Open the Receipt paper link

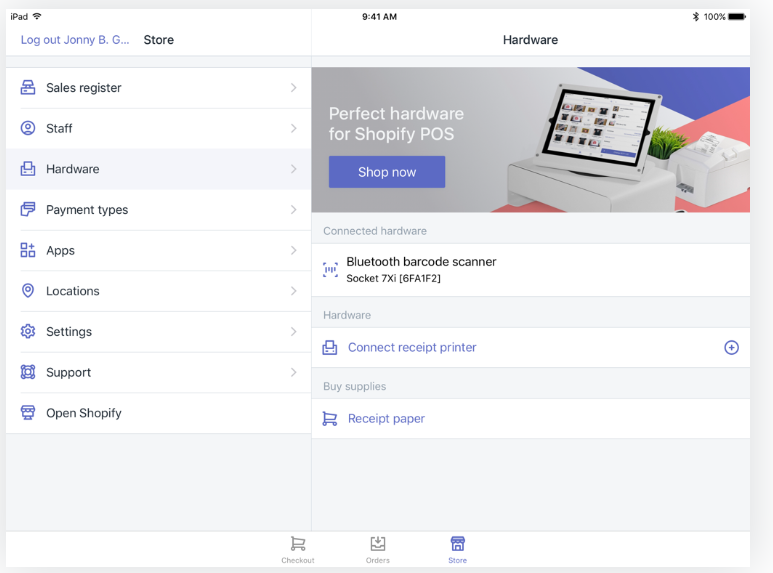[386, 419]
